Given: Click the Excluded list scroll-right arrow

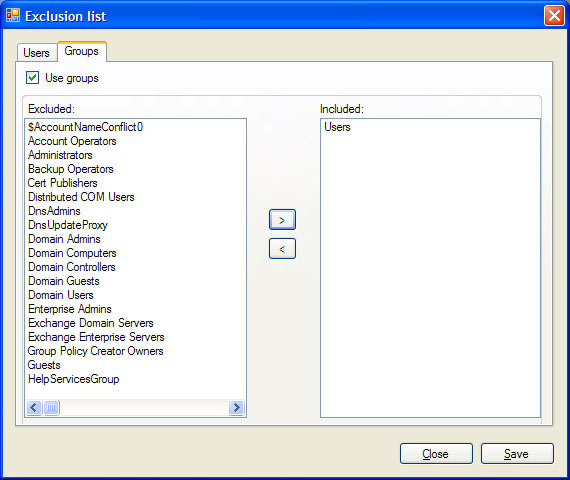Looking at the screenshot, I should click(236, 407).
